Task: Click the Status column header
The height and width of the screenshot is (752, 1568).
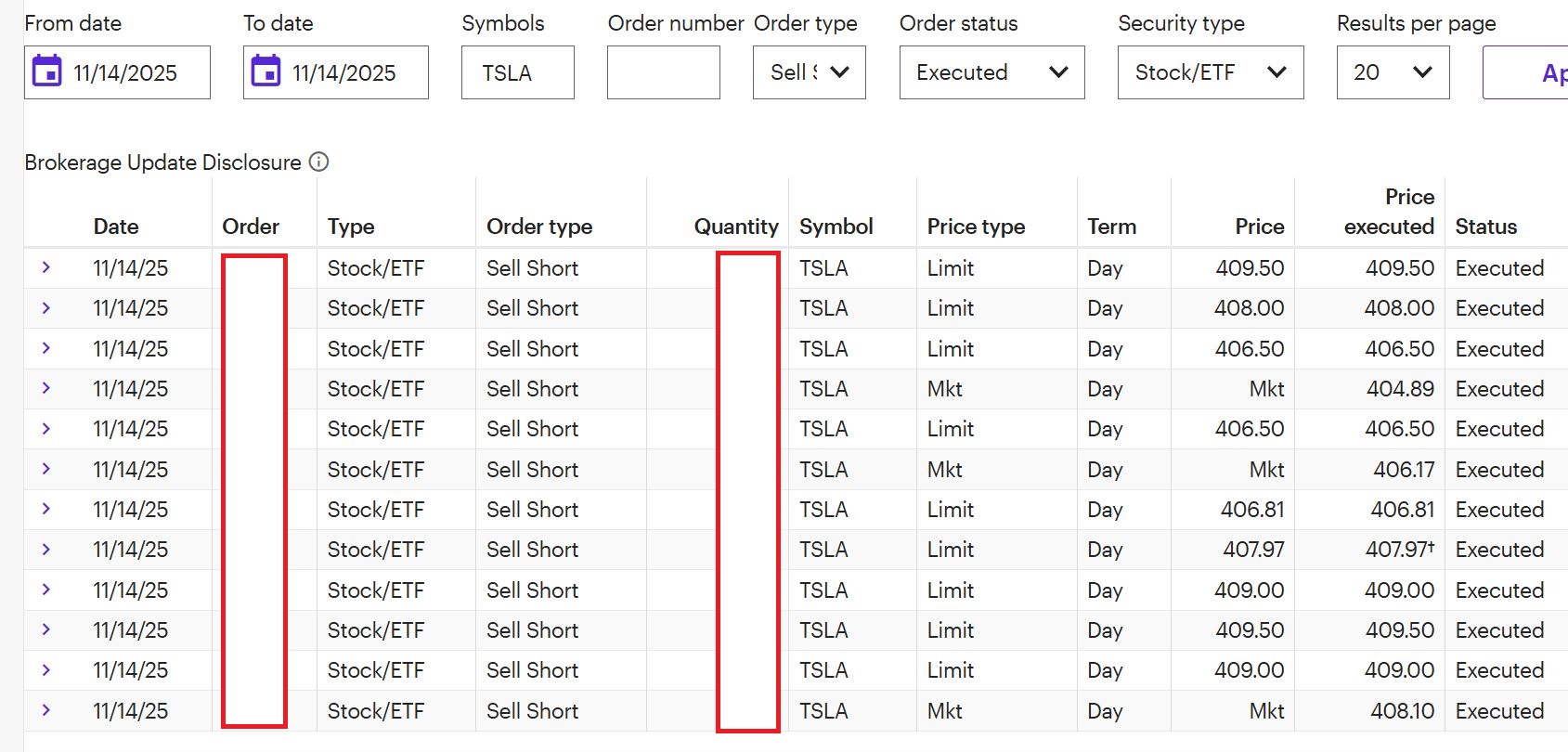Action: [x=1485, y=227]
